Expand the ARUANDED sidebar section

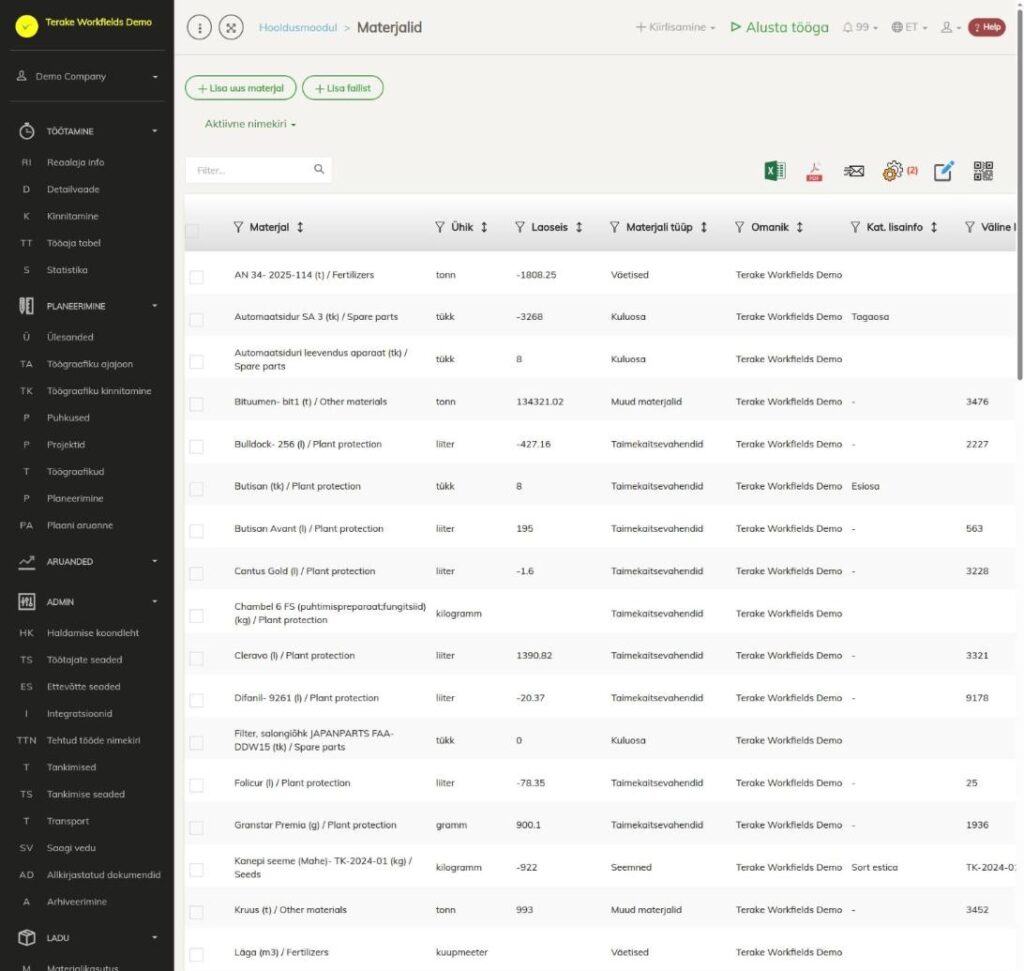click(88, 562)
